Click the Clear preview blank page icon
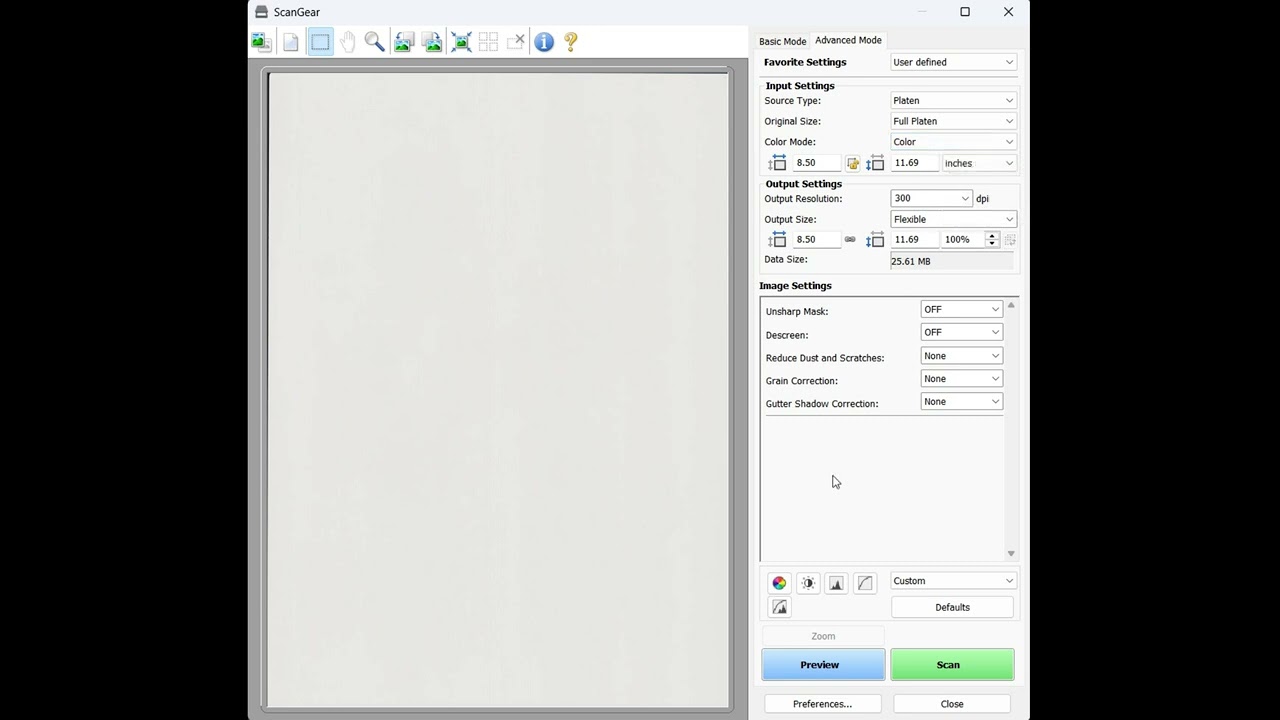This screenshot has height=720, width=1280. (x=290, y=42)
